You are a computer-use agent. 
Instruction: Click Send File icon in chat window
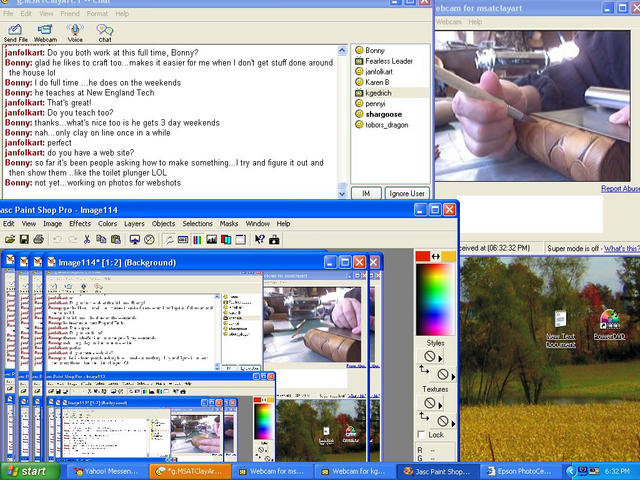pos(15,33)
